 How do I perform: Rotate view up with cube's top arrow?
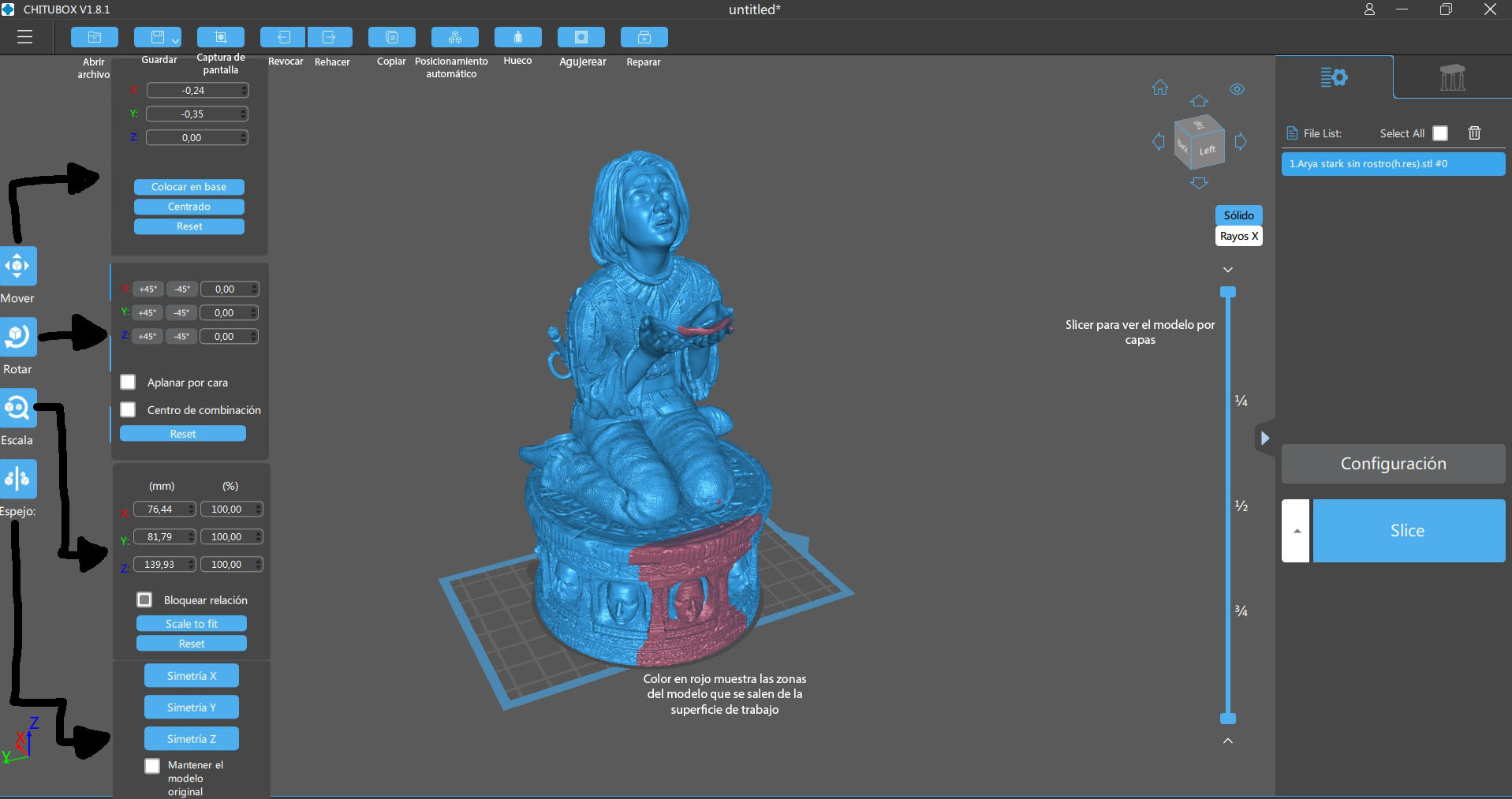(1200, 101)
